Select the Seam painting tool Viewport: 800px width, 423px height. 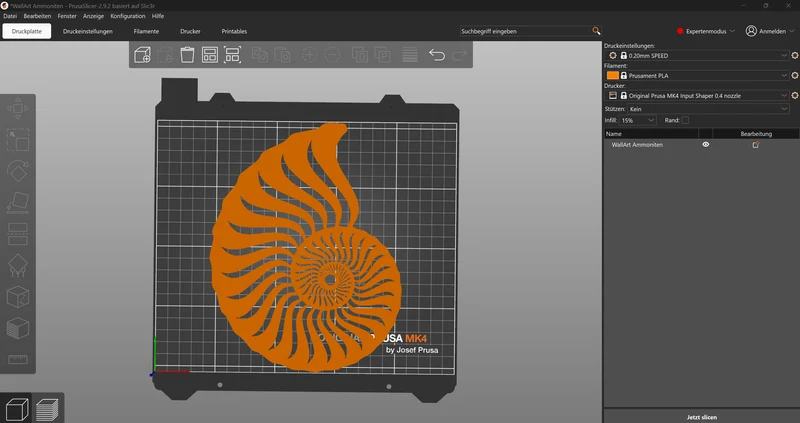pos(18,297)
